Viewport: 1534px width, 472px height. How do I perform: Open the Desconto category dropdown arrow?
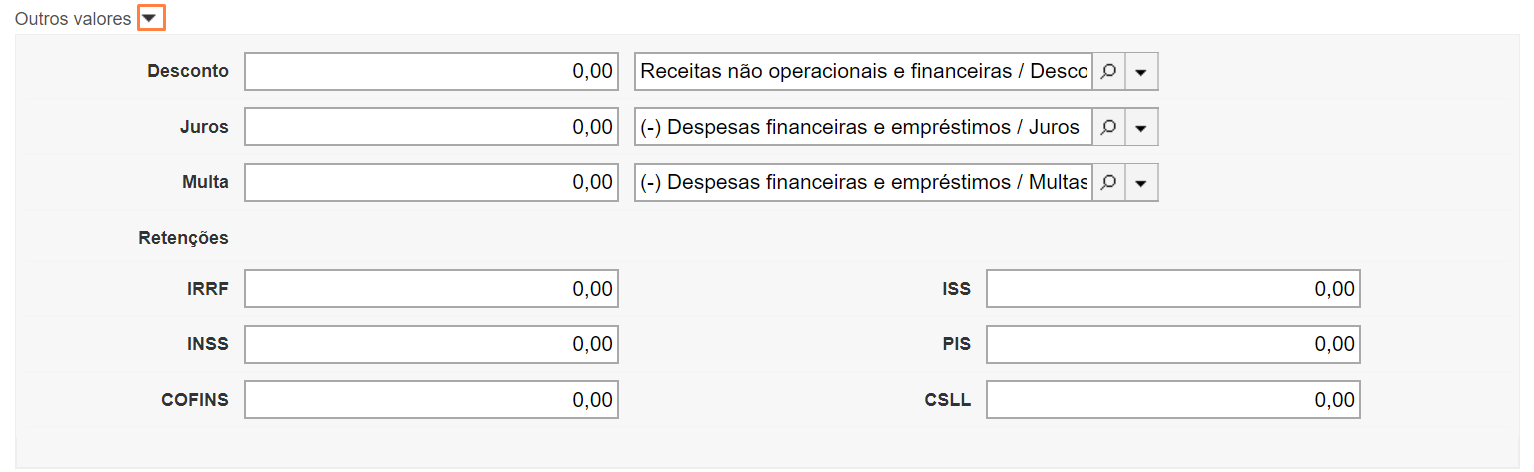(1141, 72)
